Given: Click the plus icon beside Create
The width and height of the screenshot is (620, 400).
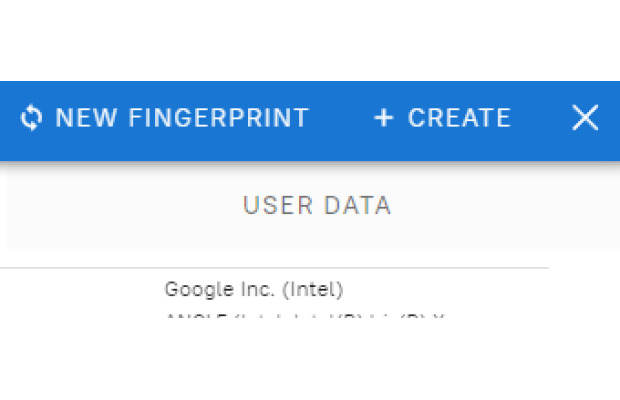Looking at the screenshot, I should (x=383, y=118).
